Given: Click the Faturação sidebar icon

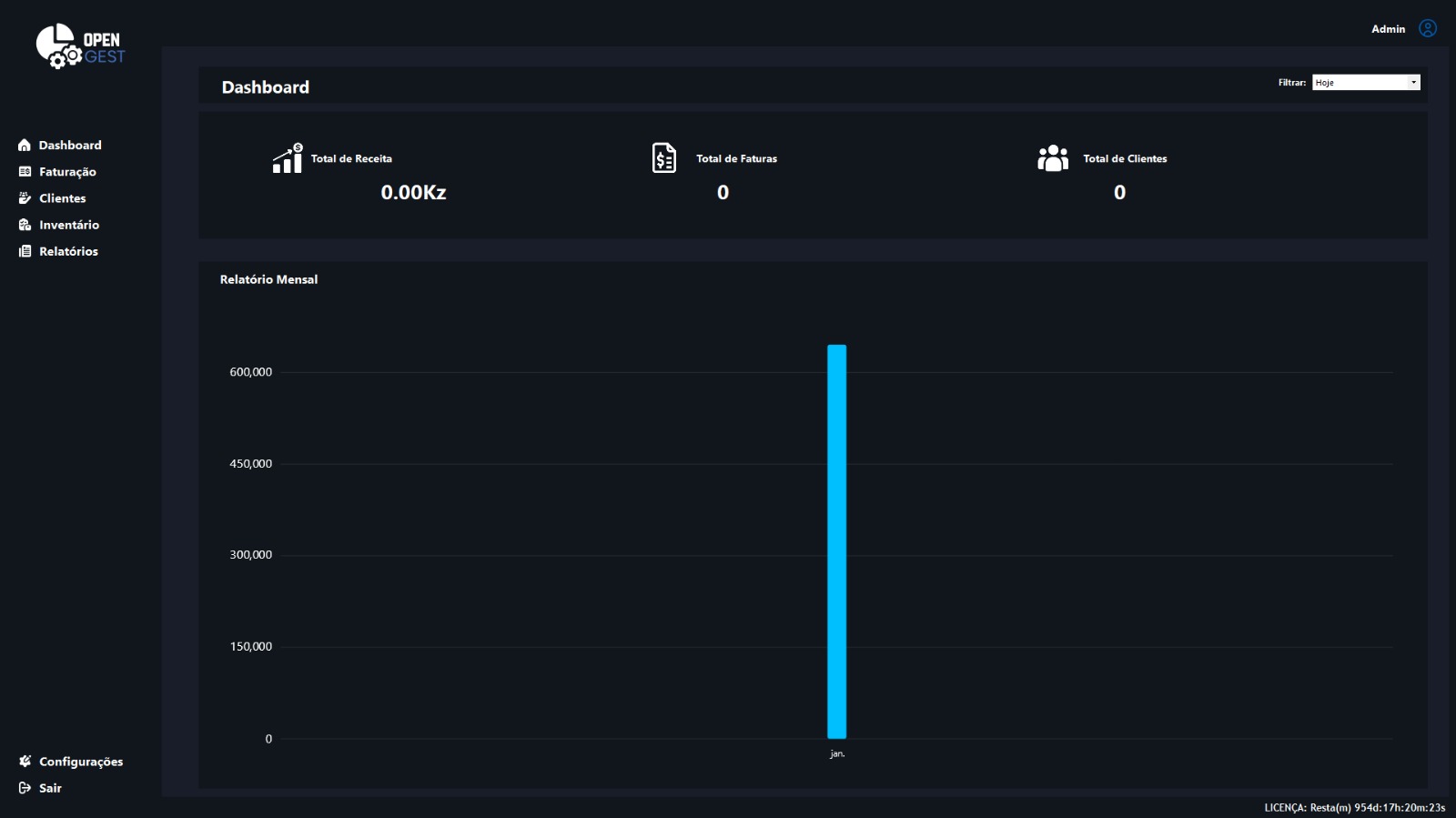Looking at the screenshot, I should [x=25, y=172].
